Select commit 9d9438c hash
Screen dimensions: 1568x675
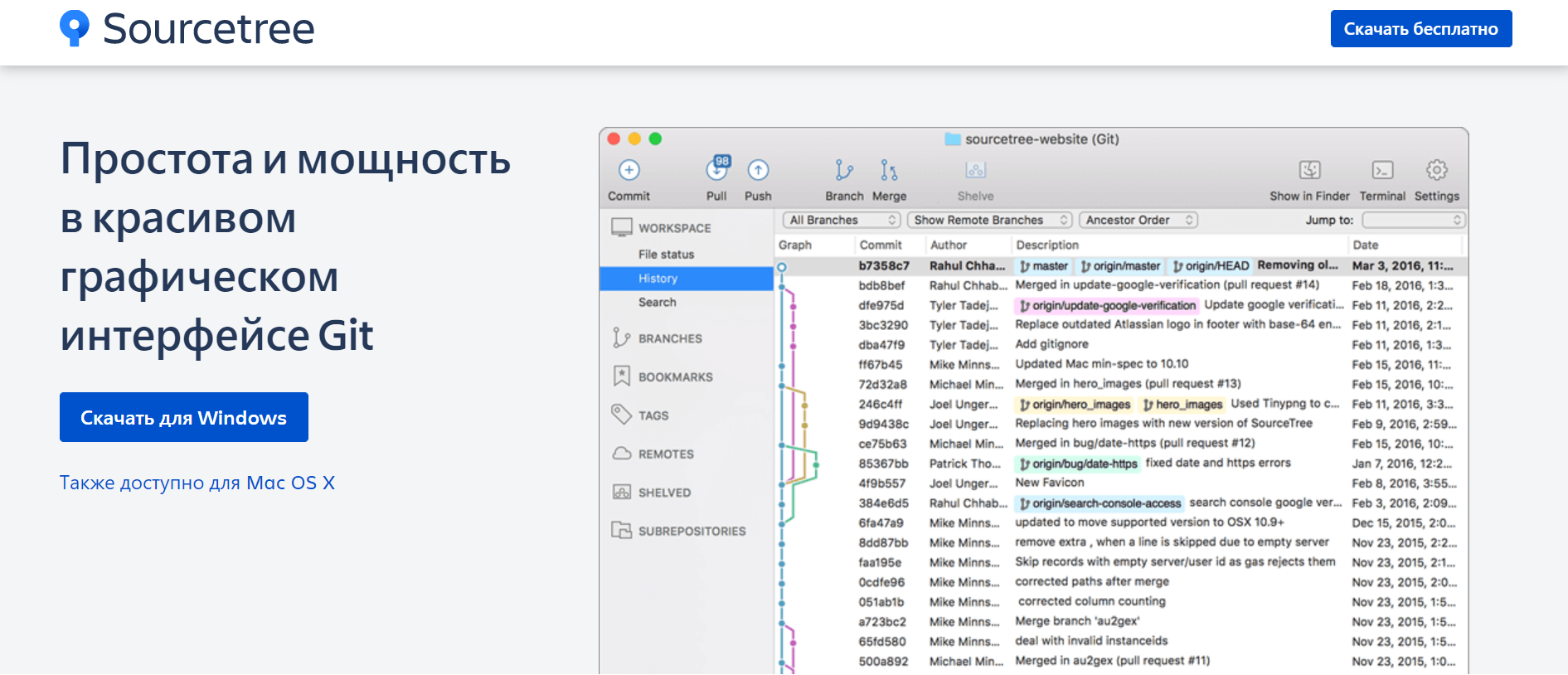(x=883, y=425)
